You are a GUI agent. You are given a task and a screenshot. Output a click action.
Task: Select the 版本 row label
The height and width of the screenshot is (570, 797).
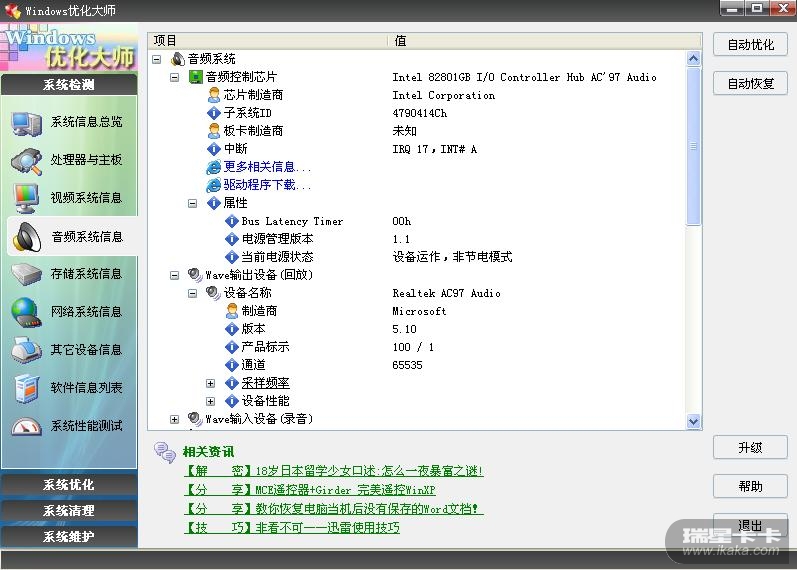[x=253, y=329]
